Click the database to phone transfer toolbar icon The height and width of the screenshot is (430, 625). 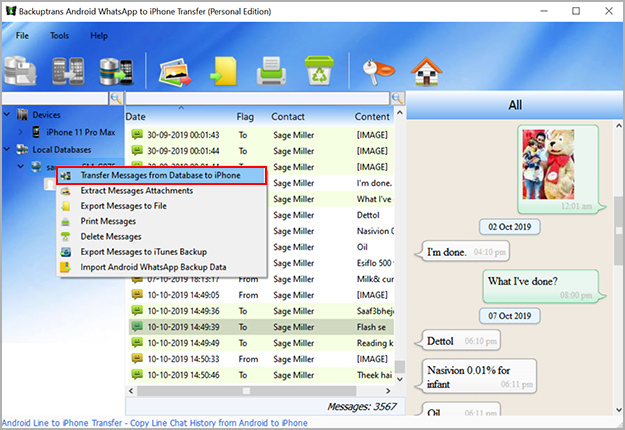point(115,71)
